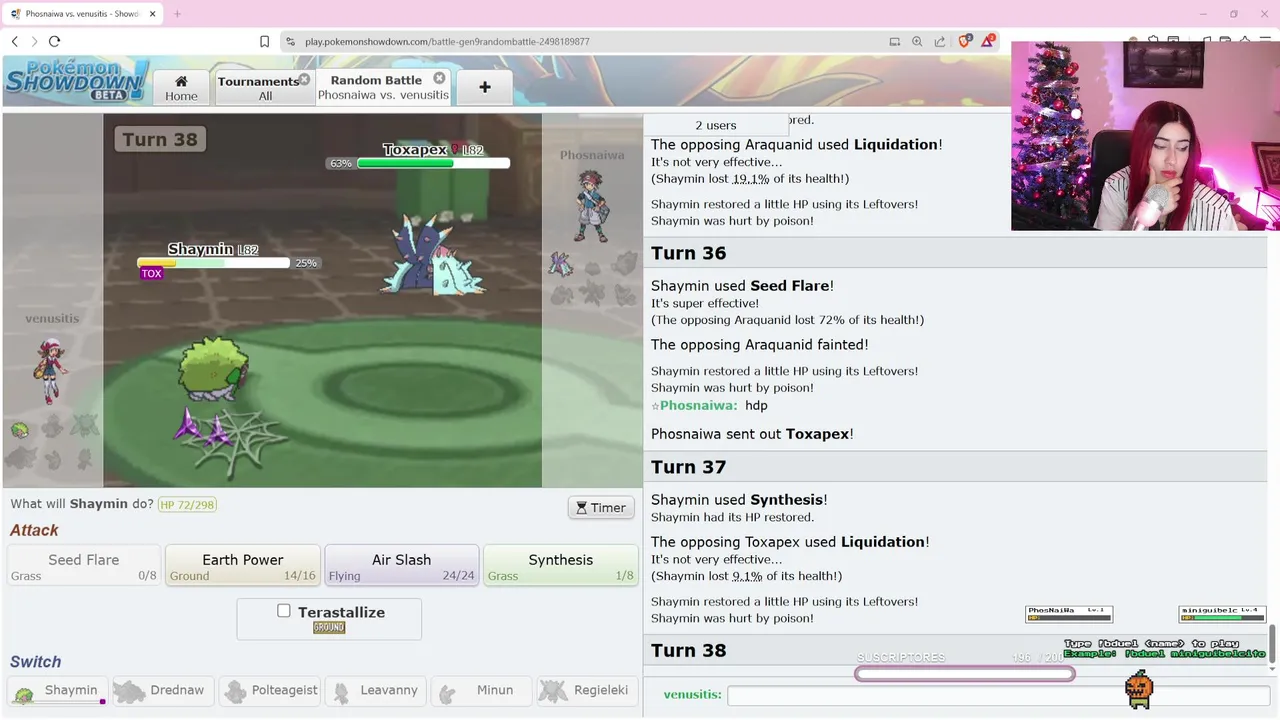The width and height of the screenshot is (1280, 720).
Task: Open site information icon in the address bar
Action: (x=290, y=41)
